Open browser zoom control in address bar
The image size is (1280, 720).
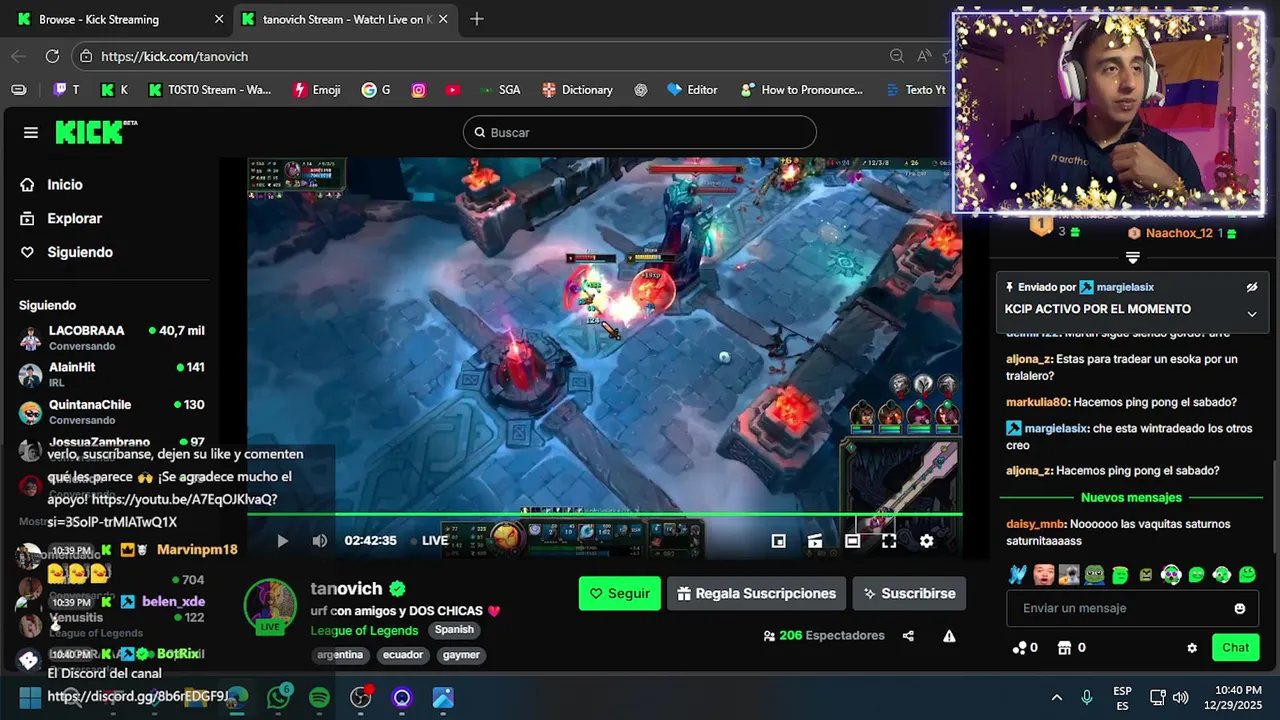(897, 56)
